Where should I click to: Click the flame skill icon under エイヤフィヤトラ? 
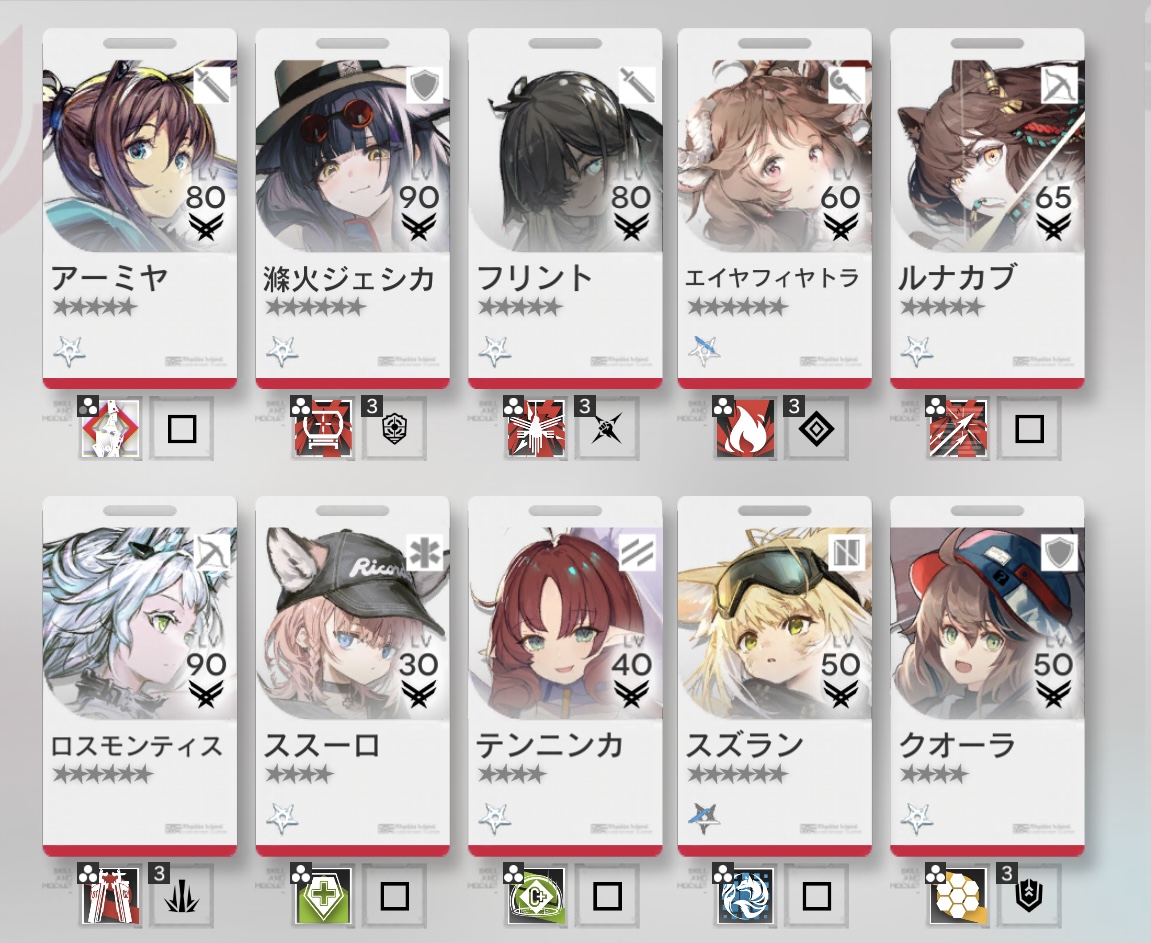[x=745, y=429]
